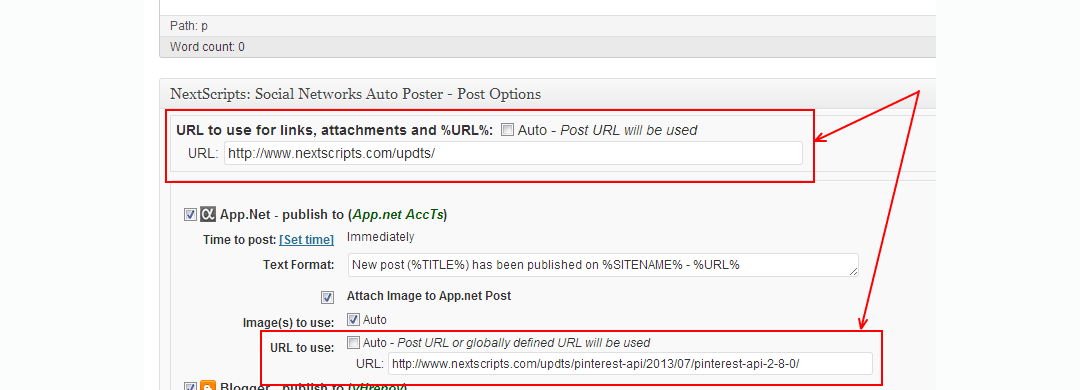Click the global URL input field
The image size is (1080, 390).
[x=513, y=153]
